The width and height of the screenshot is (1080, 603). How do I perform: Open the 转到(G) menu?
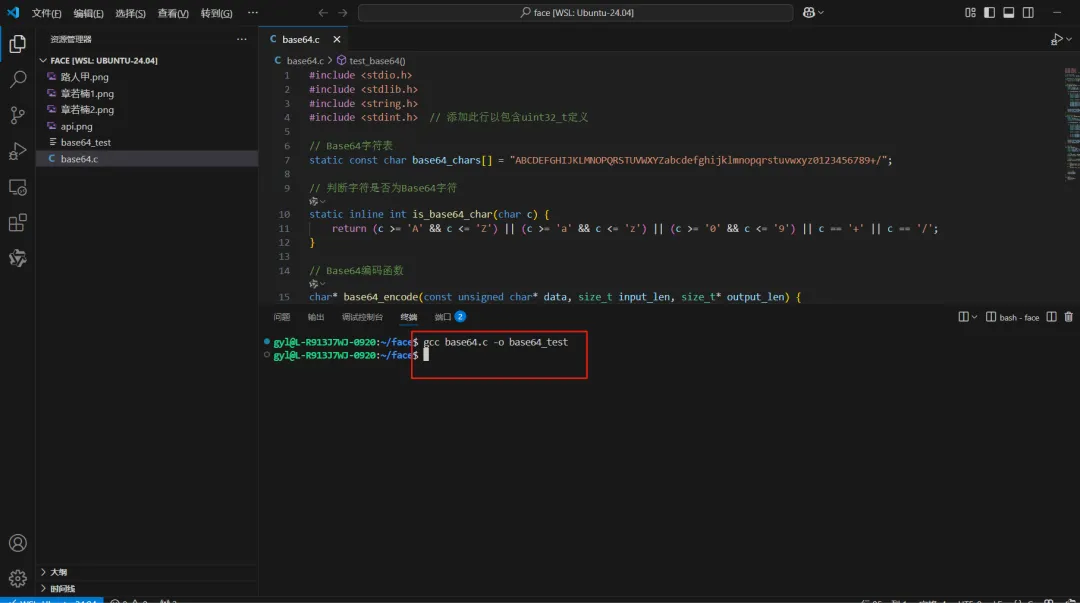[216, 13]
